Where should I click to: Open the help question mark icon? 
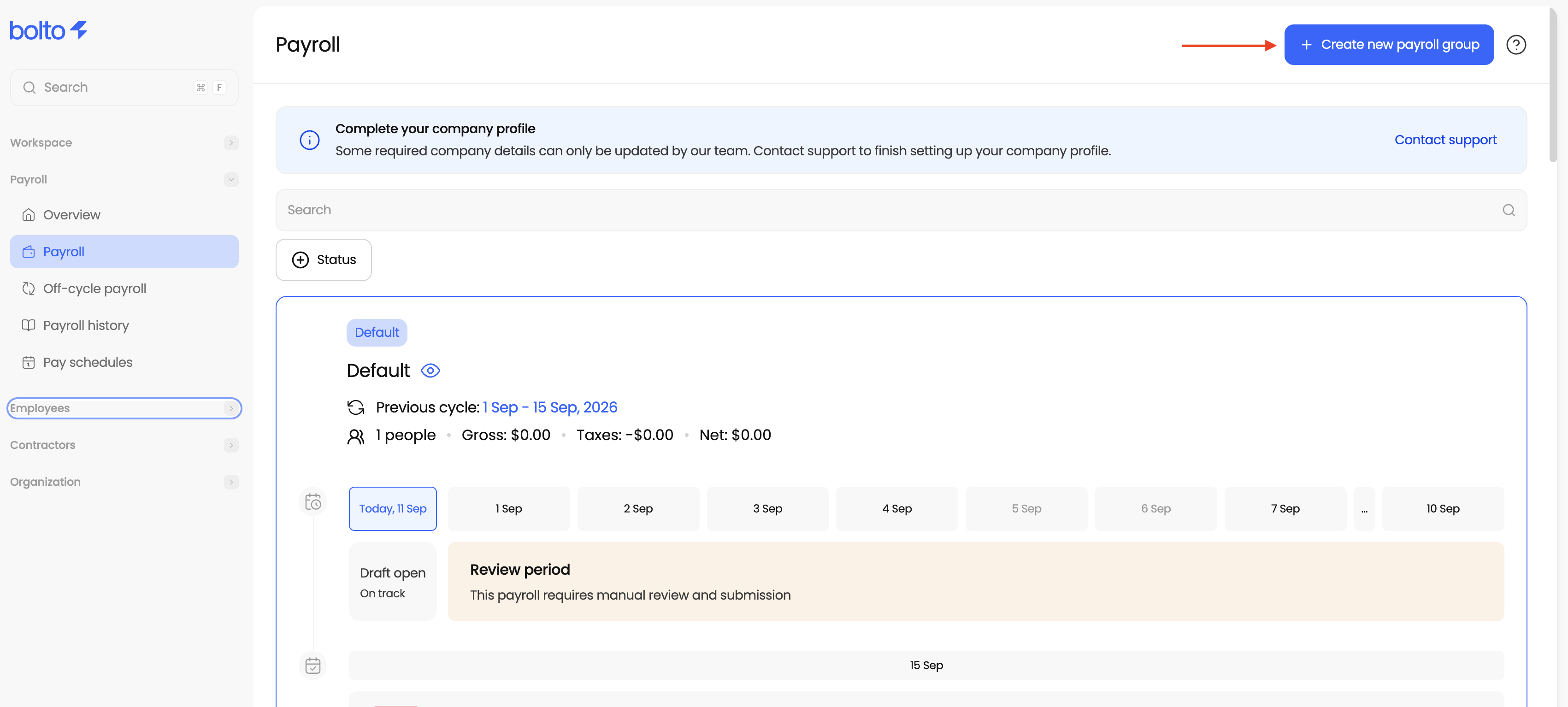click(1515, 44)
